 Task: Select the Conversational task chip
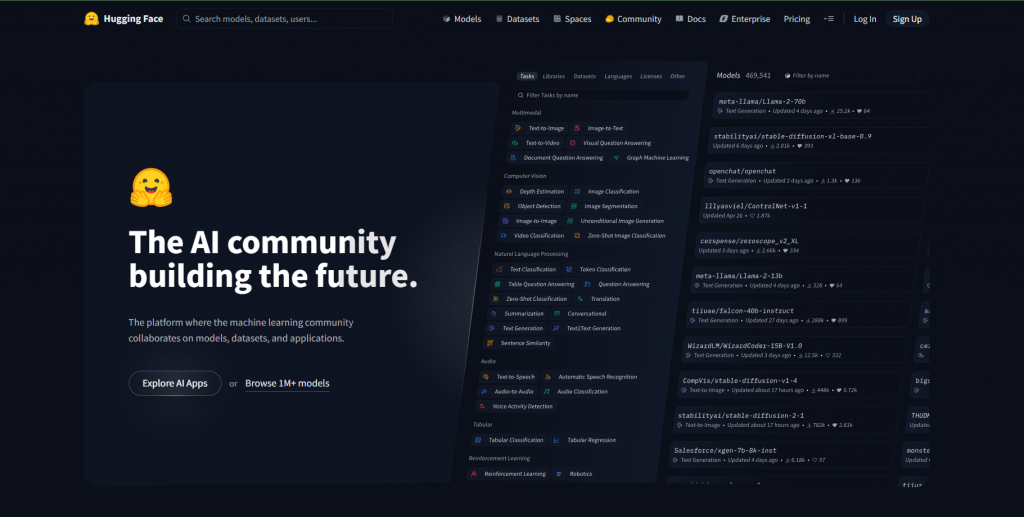581,314
